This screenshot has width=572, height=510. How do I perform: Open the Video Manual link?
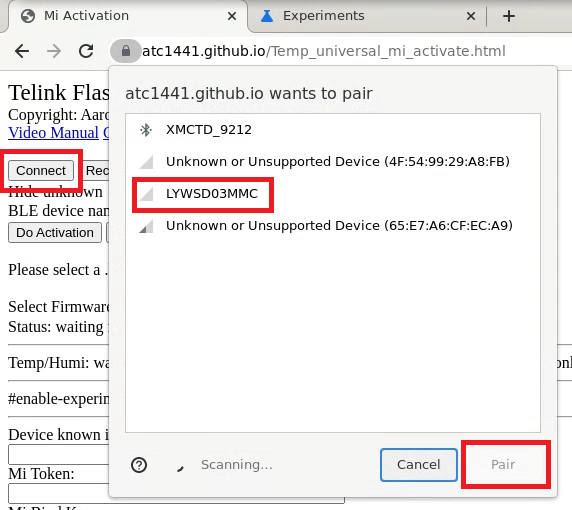tap(53, 133)
